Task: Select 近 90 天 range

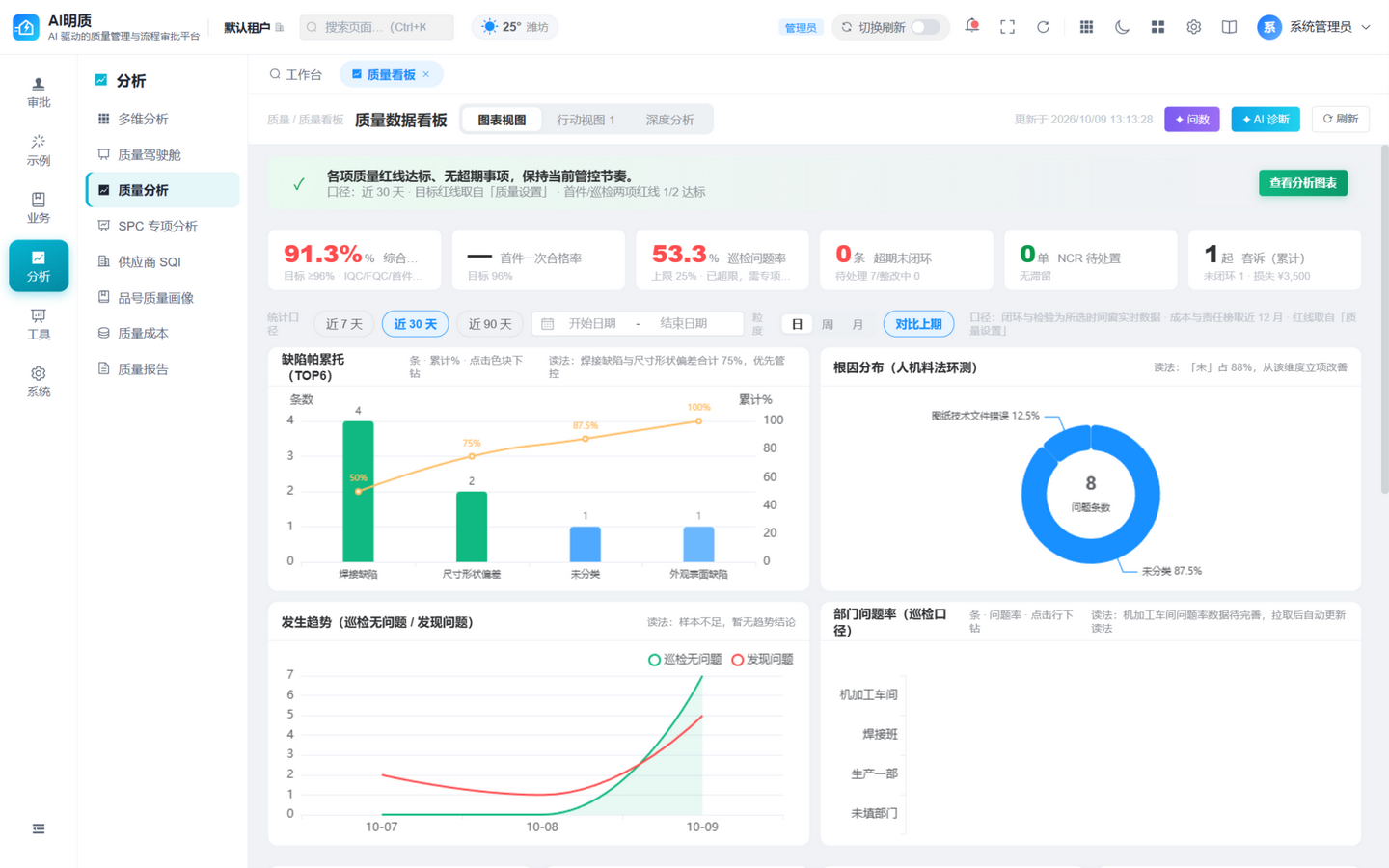Action: tap(490, 324)
